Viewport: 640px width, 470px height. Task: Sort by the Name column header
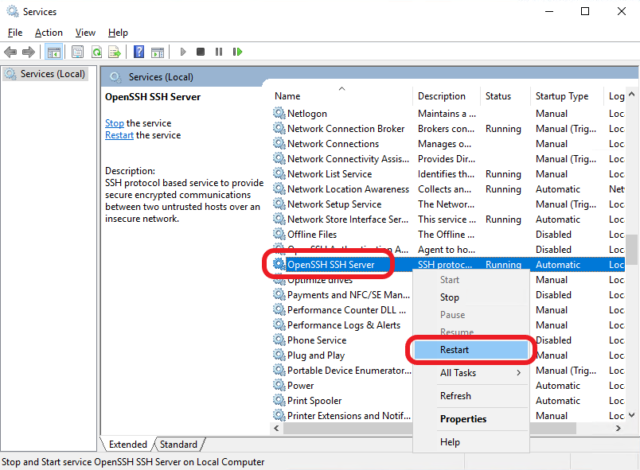342,96
